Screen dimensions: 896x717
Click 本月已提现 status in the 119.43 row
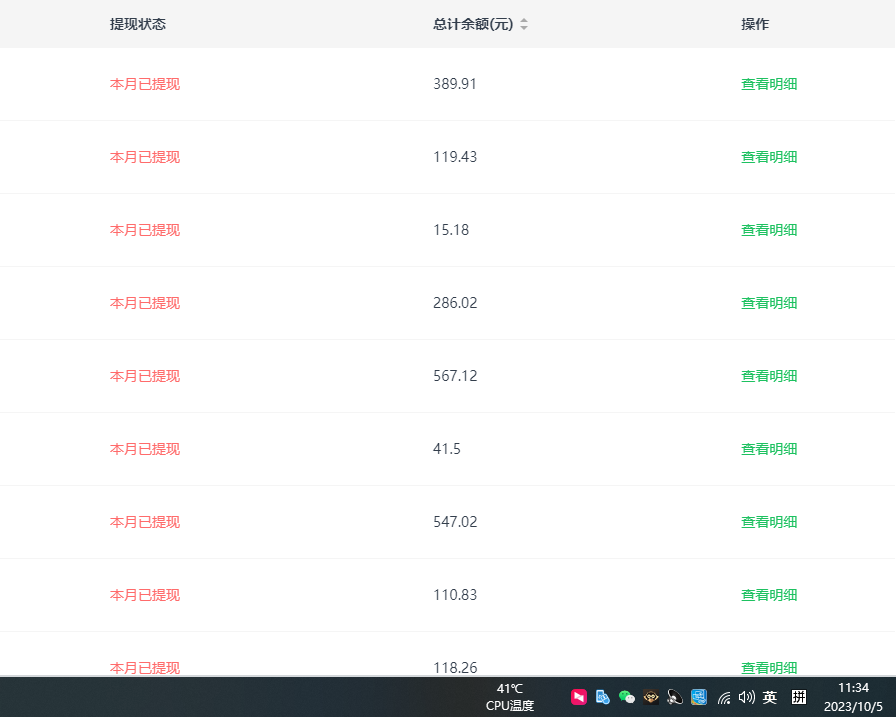point(145,157)
